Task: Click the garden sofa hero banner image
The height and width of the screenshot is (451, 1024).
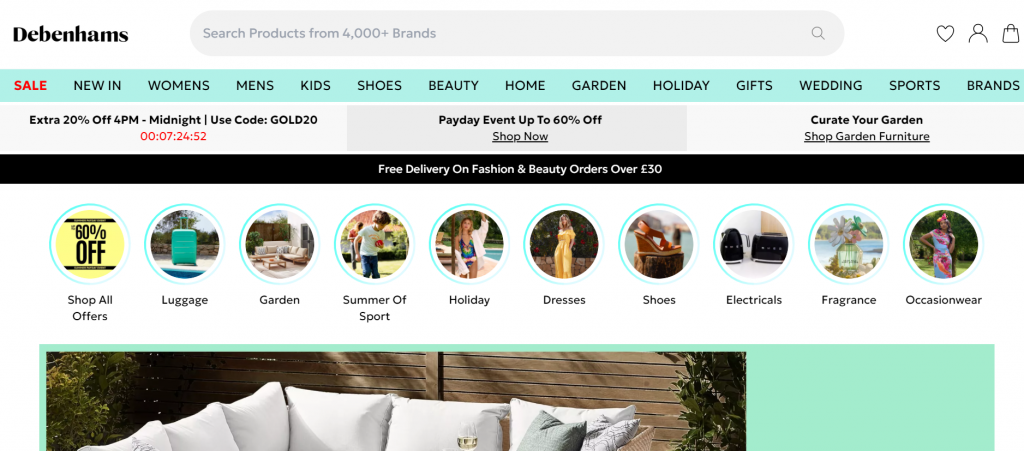Action: point(396,401)
